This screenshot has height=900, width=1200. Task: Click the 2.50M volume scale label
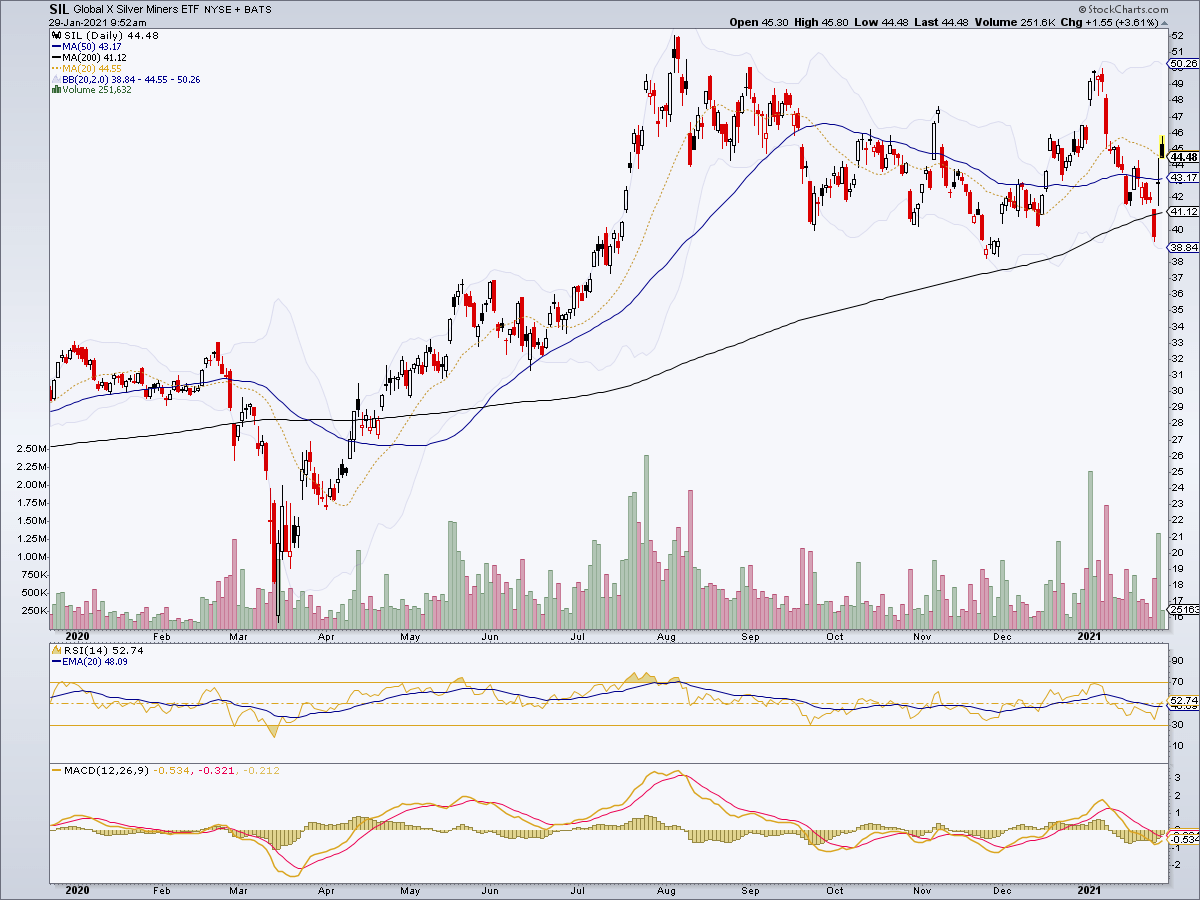click(x=30, y=449)
